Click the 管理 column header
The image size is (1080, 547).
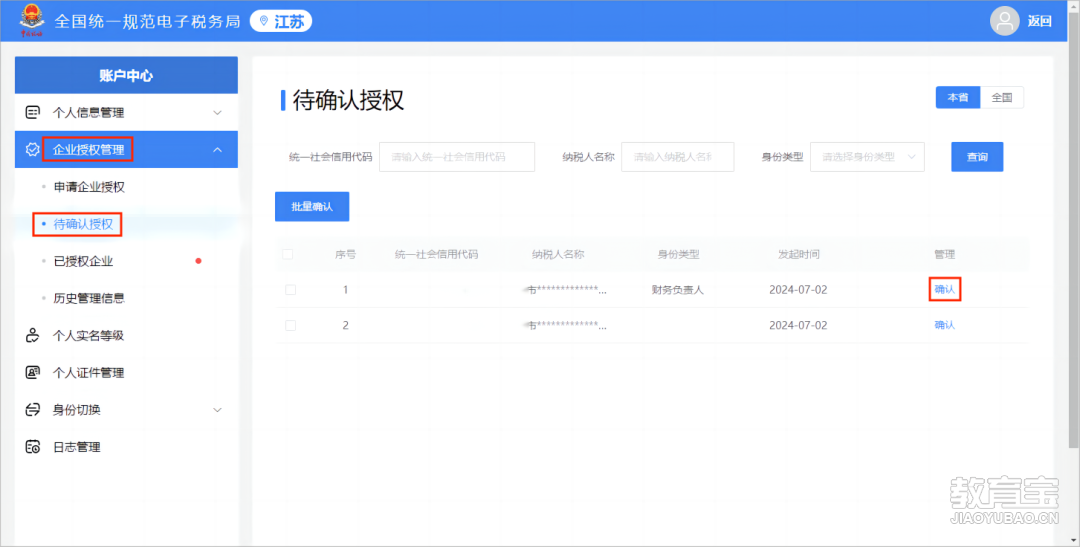click(x=944, y=254)
